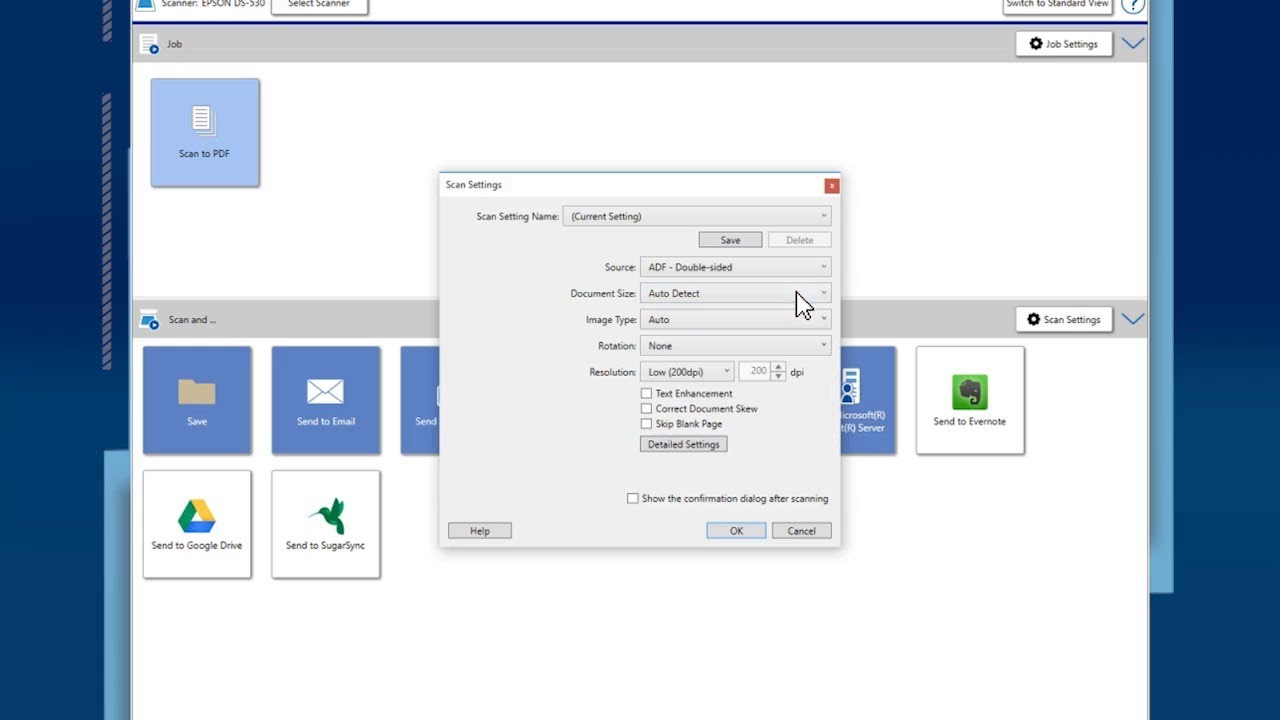Tick Show the confirmation dialog after scanning

632,498
